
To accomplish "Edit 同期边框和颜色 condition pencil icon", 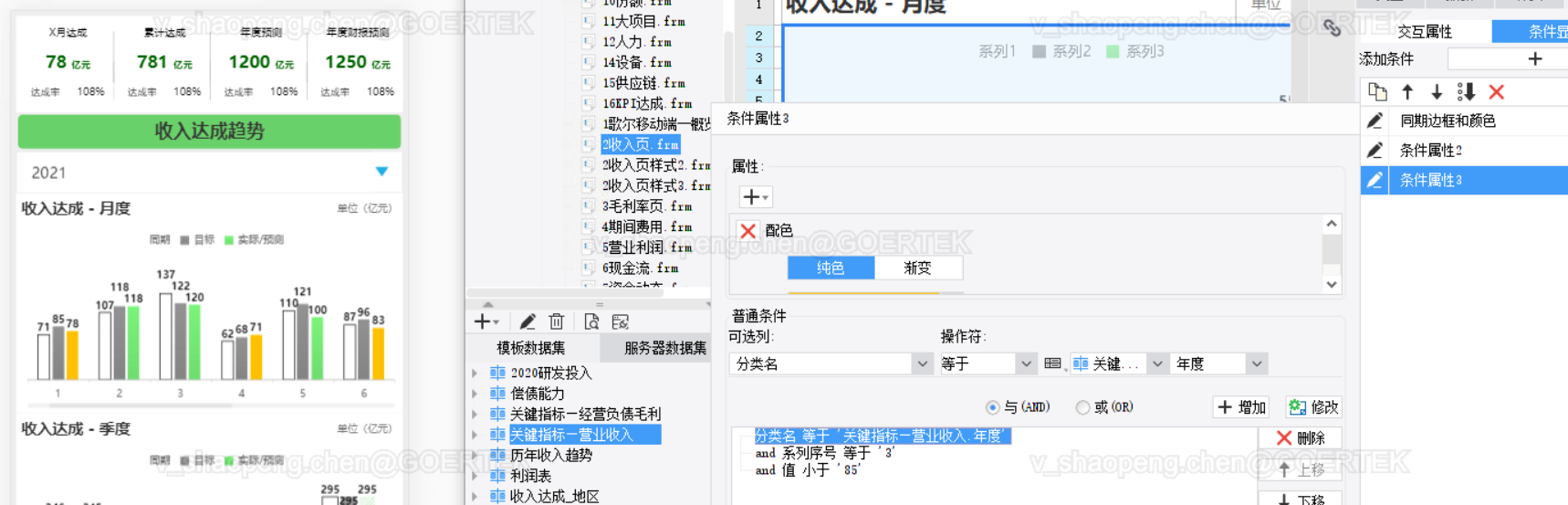I will pos(1375,121).
